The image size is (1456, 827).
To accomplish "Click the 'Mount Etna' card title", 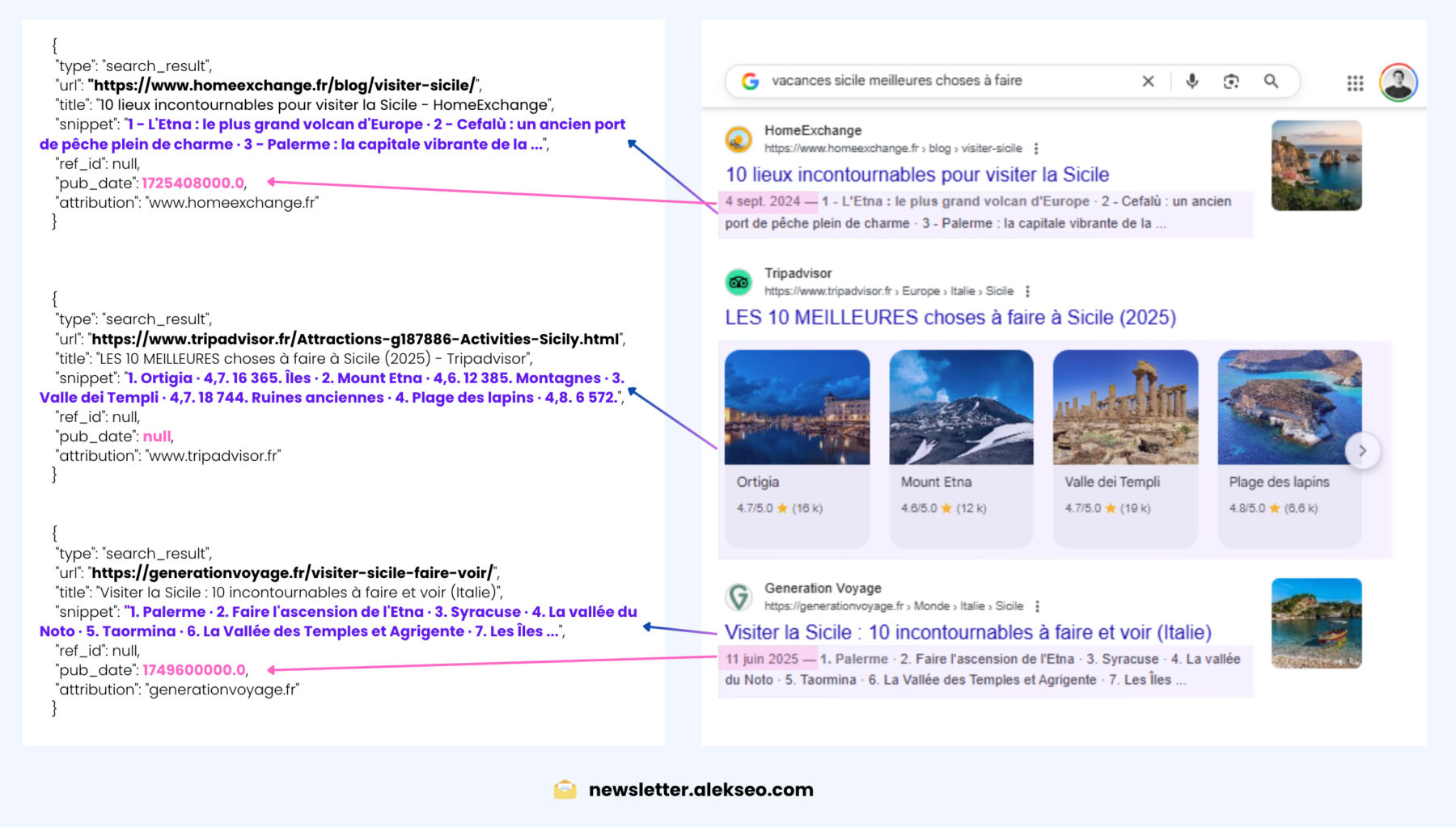I will pos(936,482).
